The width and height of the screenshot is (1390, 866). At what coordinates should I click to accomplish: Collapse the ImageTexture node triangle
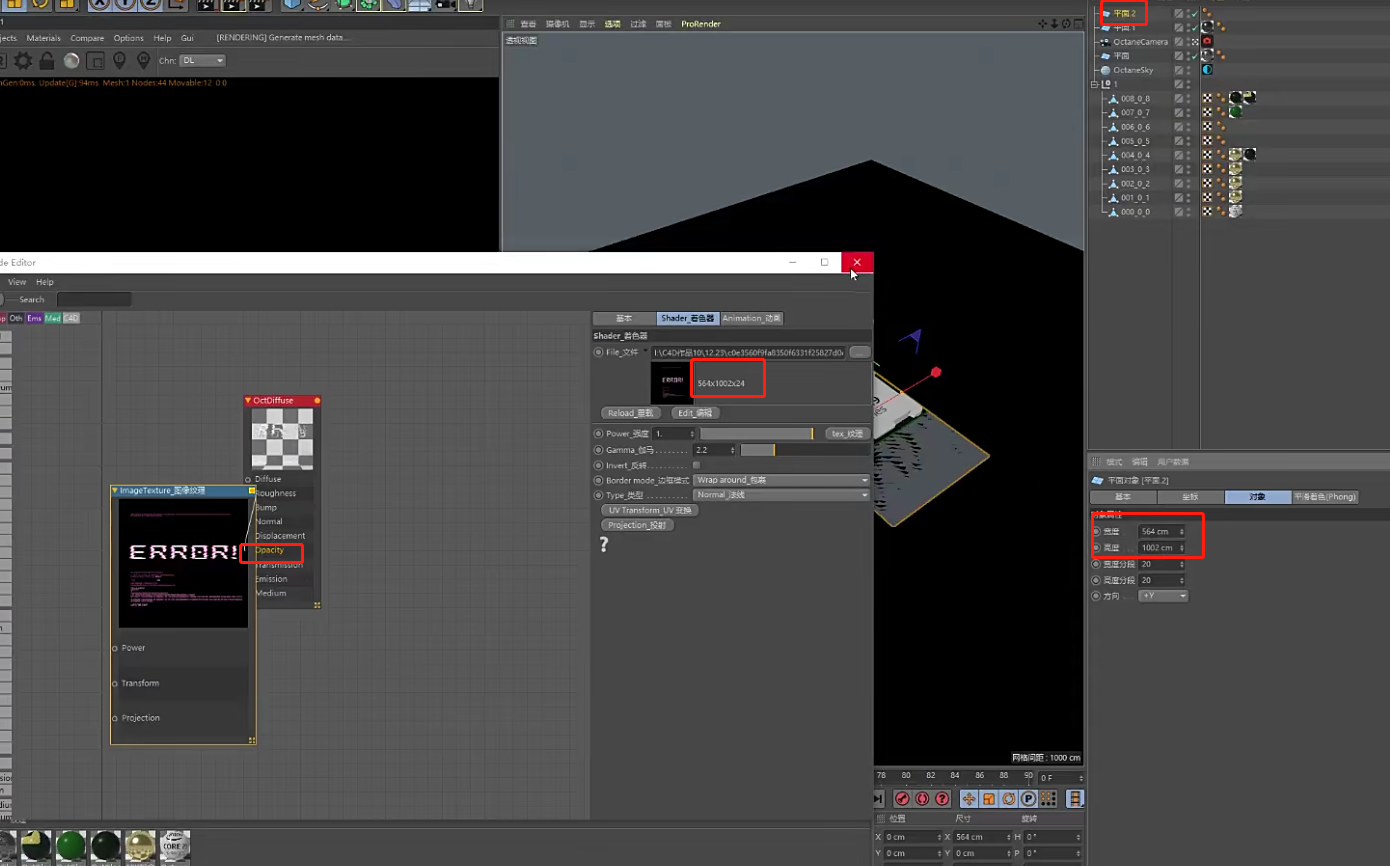click(x=115, y=490)
